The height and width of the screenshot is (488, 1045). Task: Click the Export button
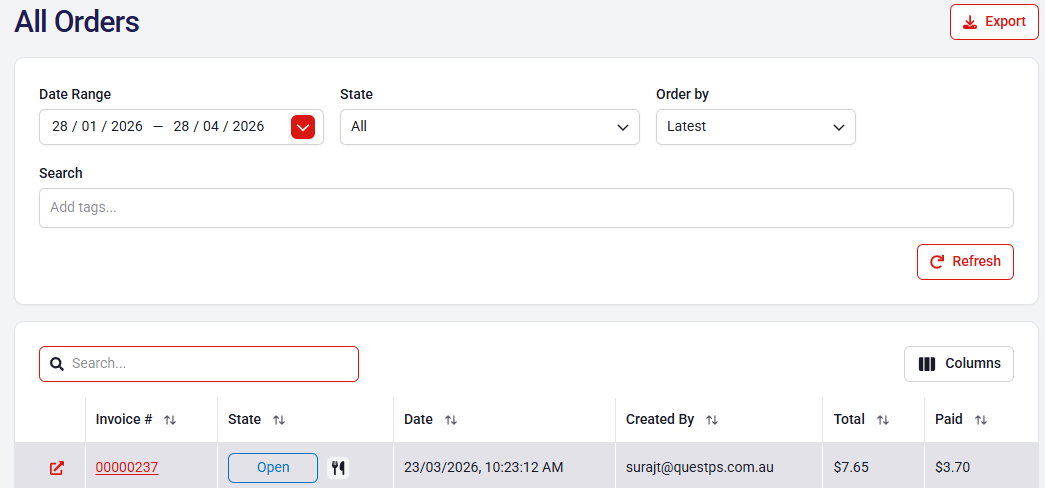pyautogui.click(x=994, y=22)
